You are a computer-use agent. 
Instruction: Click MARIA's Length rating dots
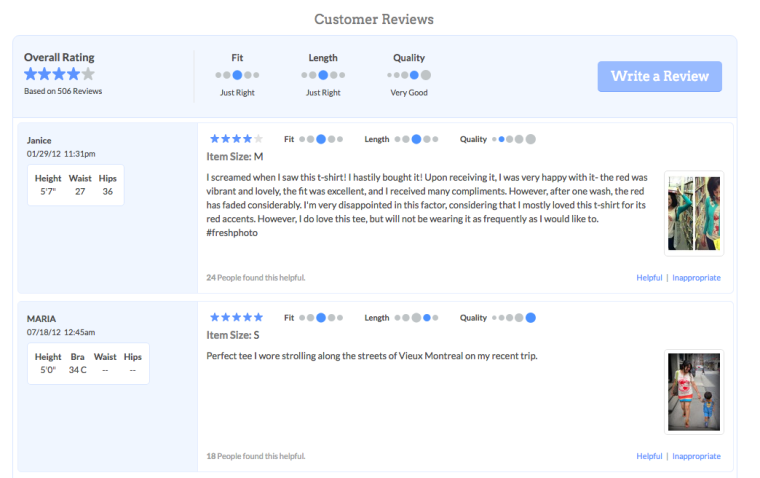pos(416,318)
